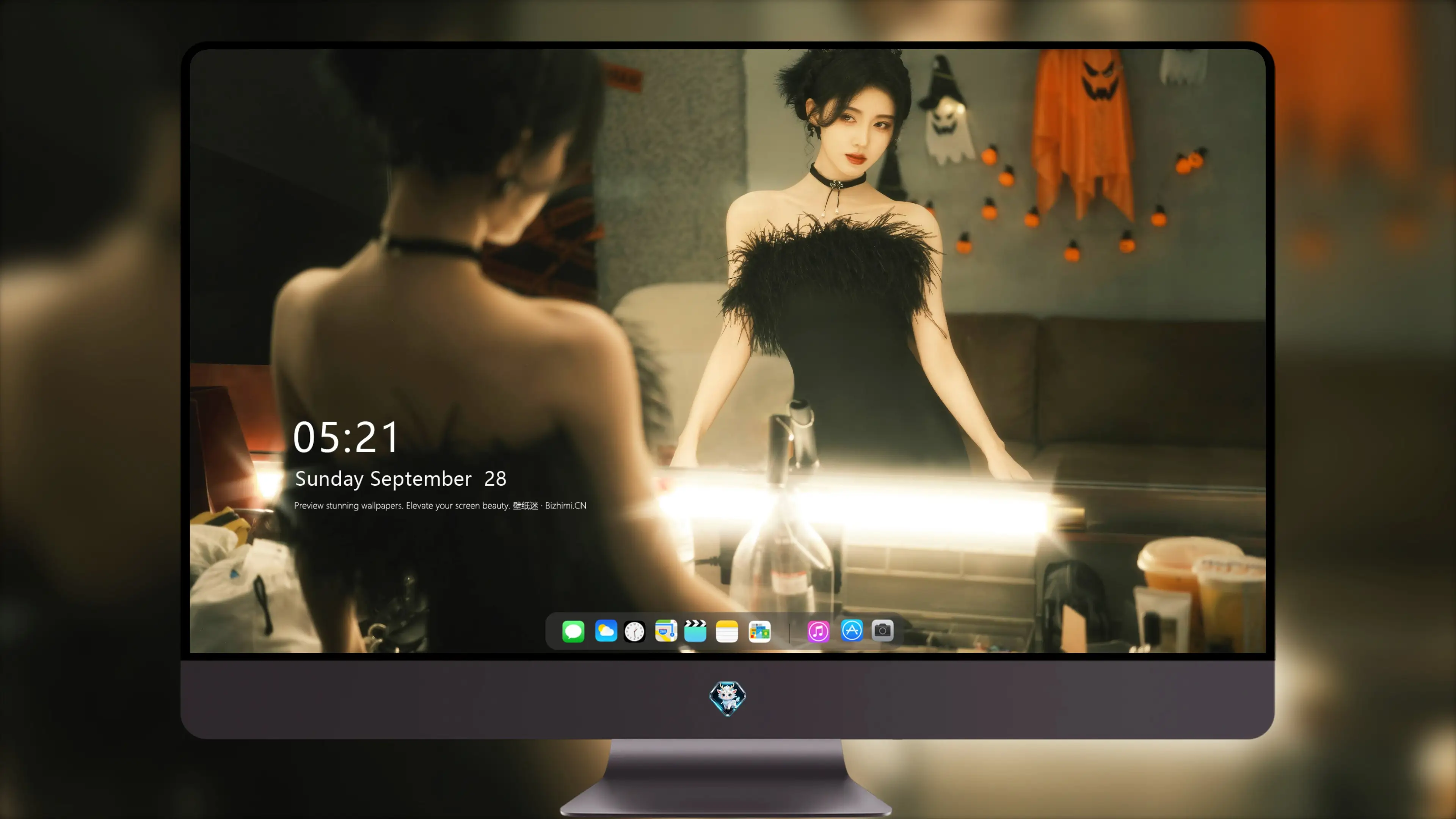Open the Camera app in the dock

(x=882, y=631)
